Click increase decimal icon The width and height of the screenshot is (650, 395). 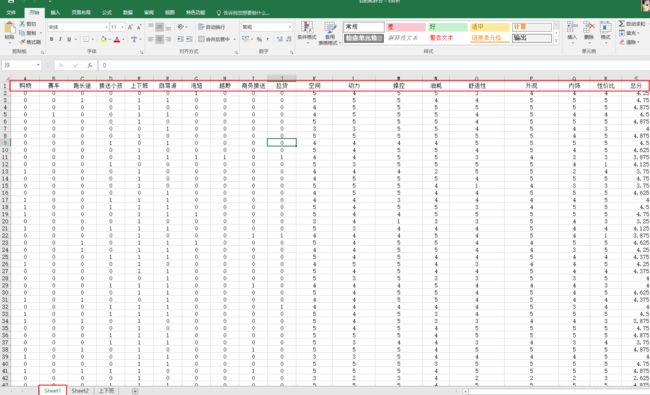(279, 39)
